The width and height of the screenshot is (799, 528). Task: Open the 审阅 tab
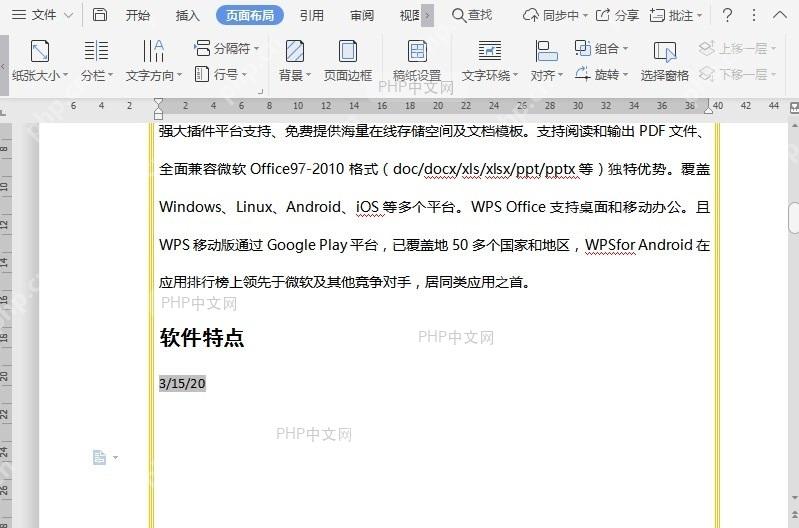point(362,15)
